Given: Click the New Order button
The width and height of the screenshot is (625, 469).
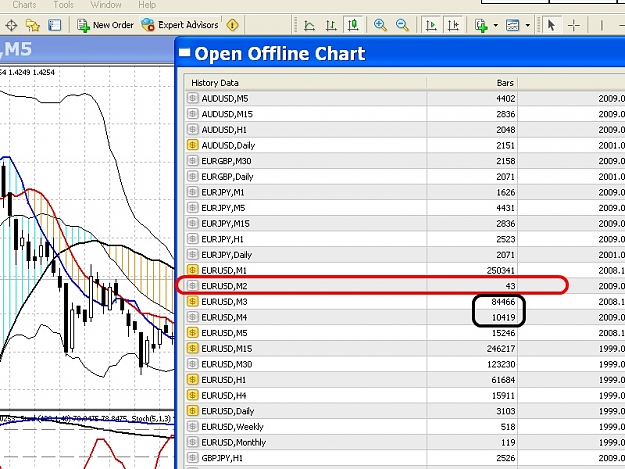Looking at the screenshot, I should 105,25.
